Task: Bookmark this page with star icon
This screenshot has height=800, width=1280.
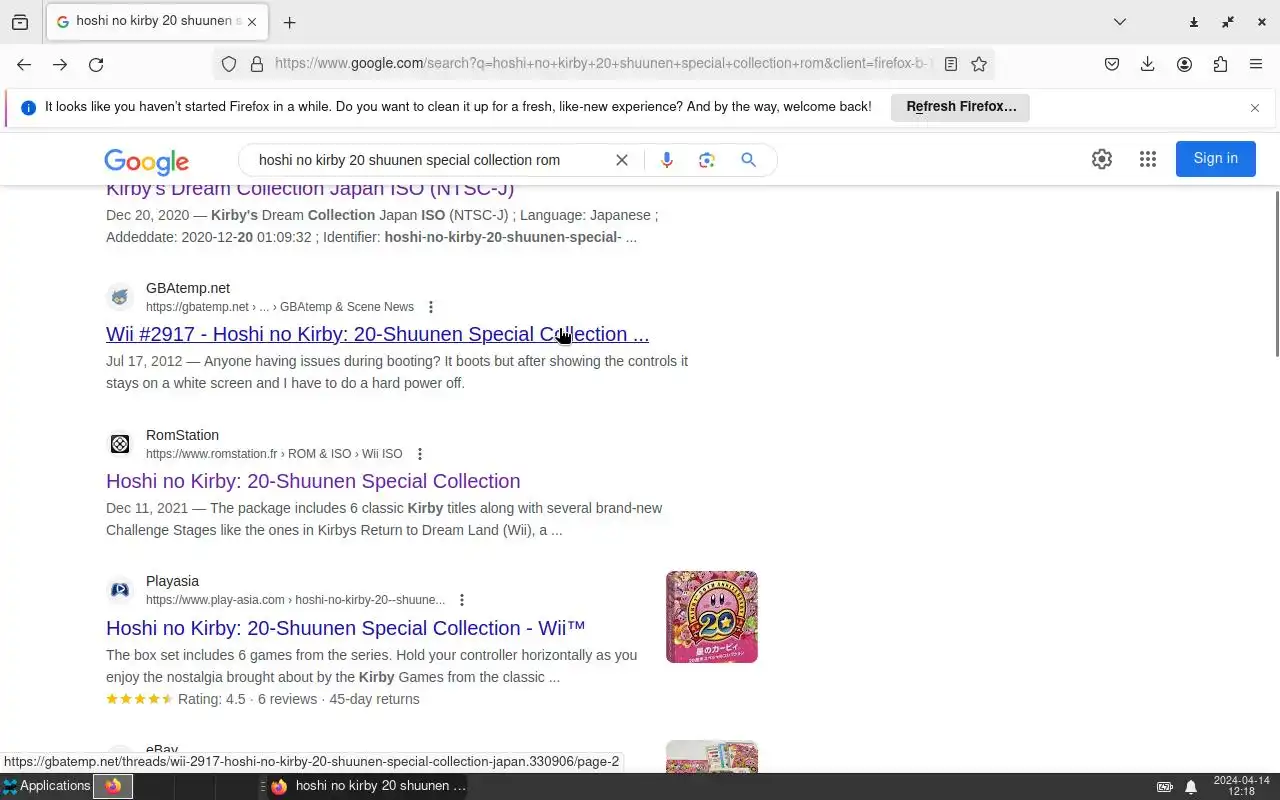Action: (x=979, y=64)
